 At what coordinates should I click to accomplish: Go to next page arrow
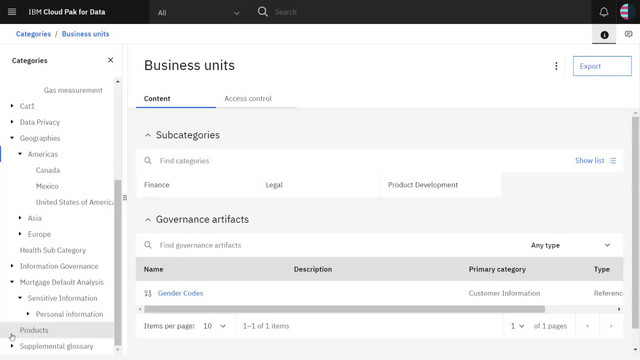pyautogui.click(x=611, y=326)
